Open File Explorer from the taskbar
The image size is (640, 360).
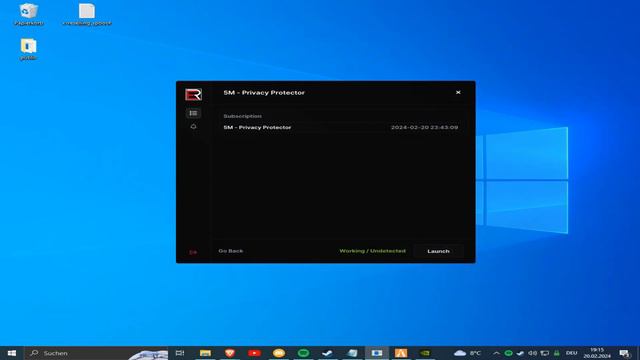point(205,353)
